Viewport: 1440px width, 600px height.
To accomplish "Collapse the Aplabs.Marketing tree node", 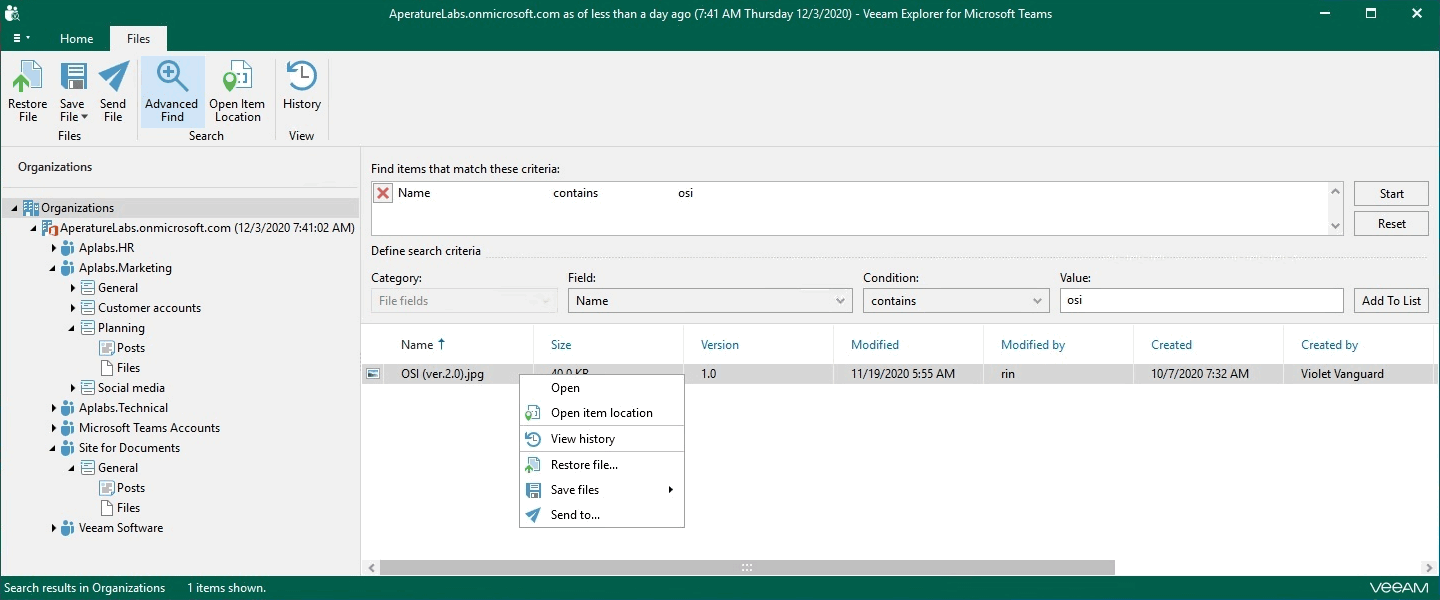I will pyautogui.click(x=54, y=268).
